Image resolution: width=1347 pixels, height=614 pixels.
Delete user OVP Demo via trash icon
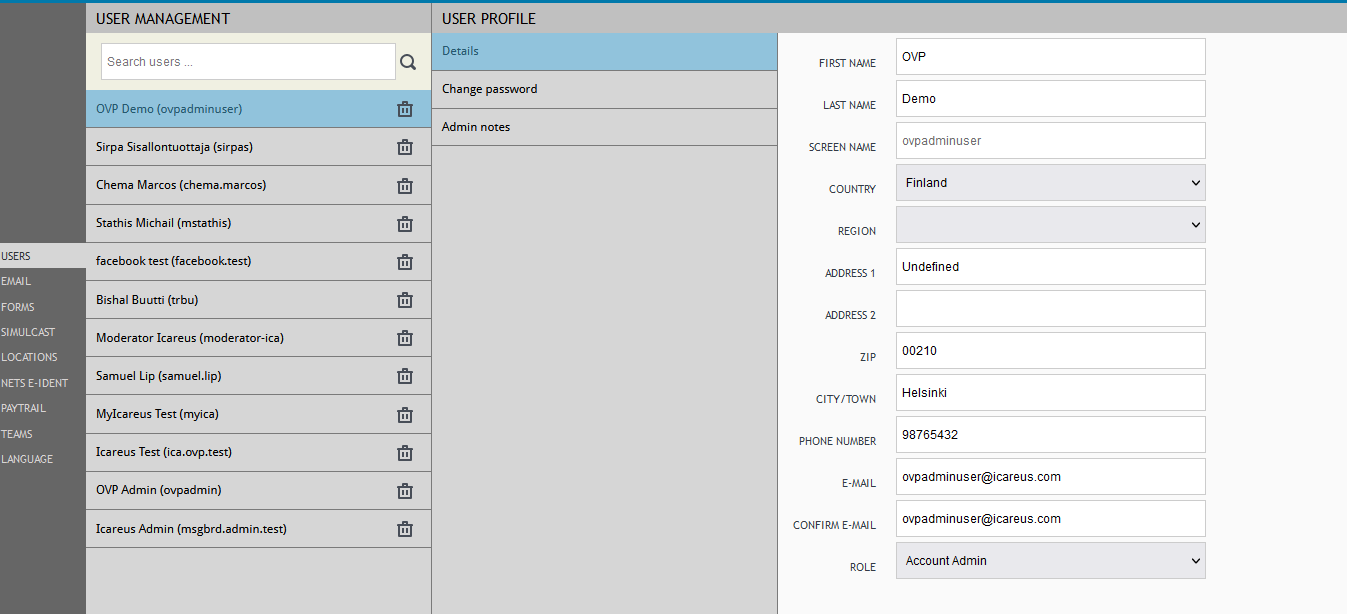point(405,109)
